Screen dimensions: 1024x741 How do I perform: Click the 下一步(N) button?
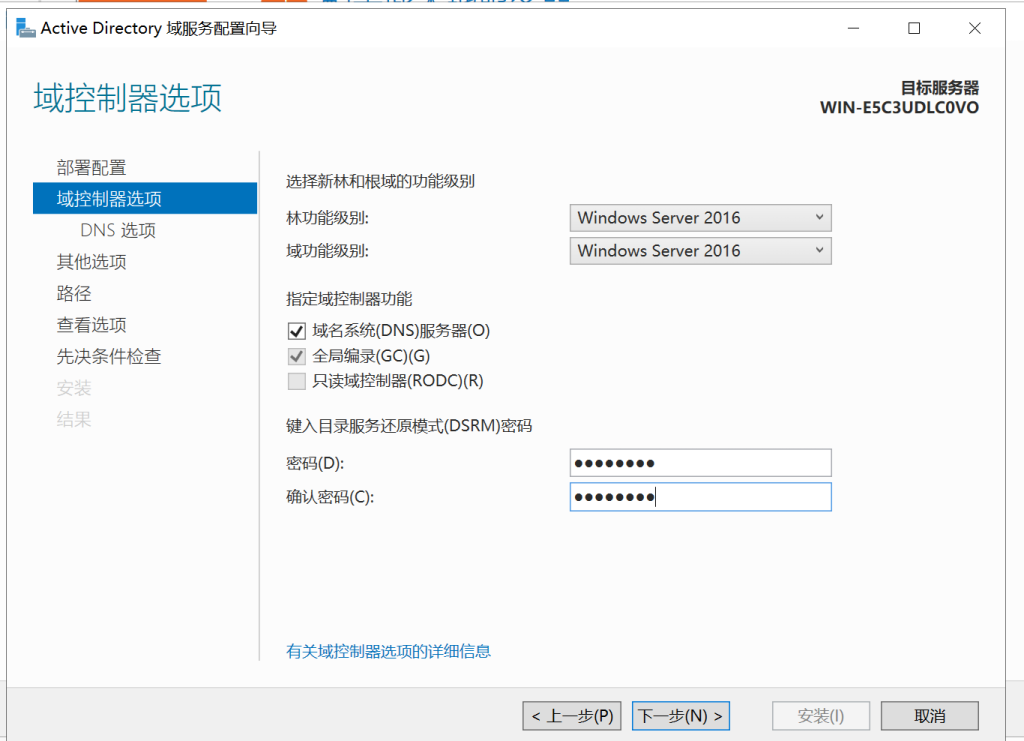pos(680,716)
